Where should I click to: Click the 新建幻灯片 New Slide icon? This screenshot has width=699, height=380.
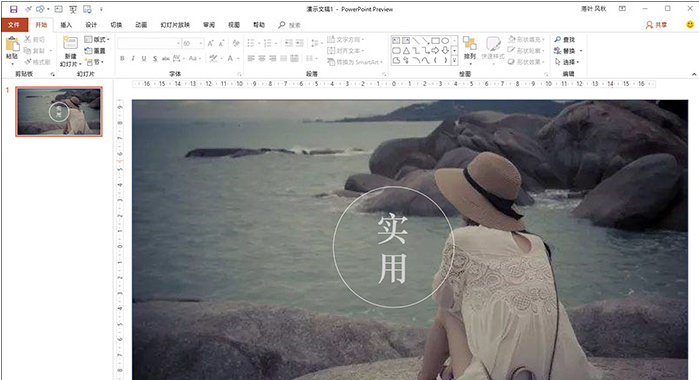click(x=70, y=43)
